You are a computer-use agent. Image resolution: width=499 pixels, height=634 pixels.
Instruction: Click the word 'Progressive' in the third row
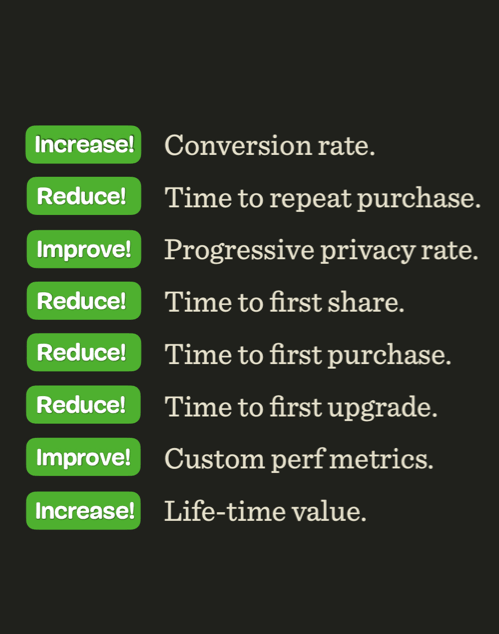point(239,251)
